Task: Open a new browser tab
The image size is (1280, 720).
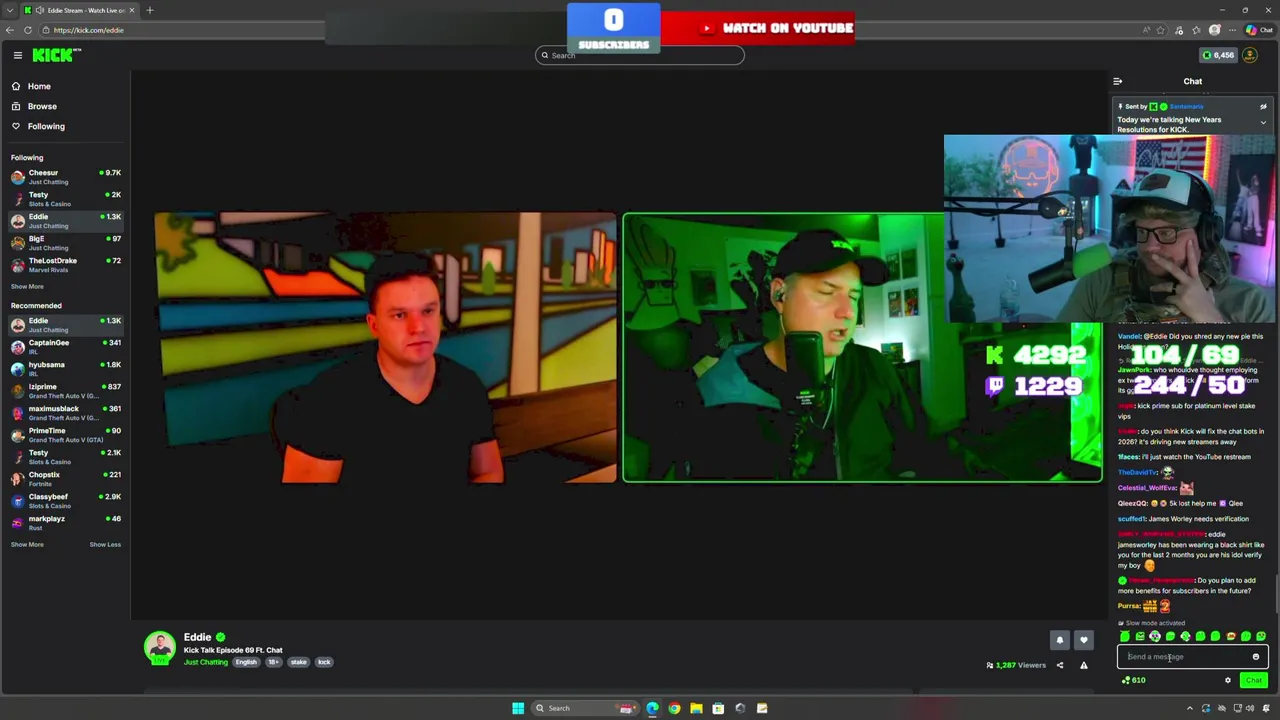Action: pos(150,10)
